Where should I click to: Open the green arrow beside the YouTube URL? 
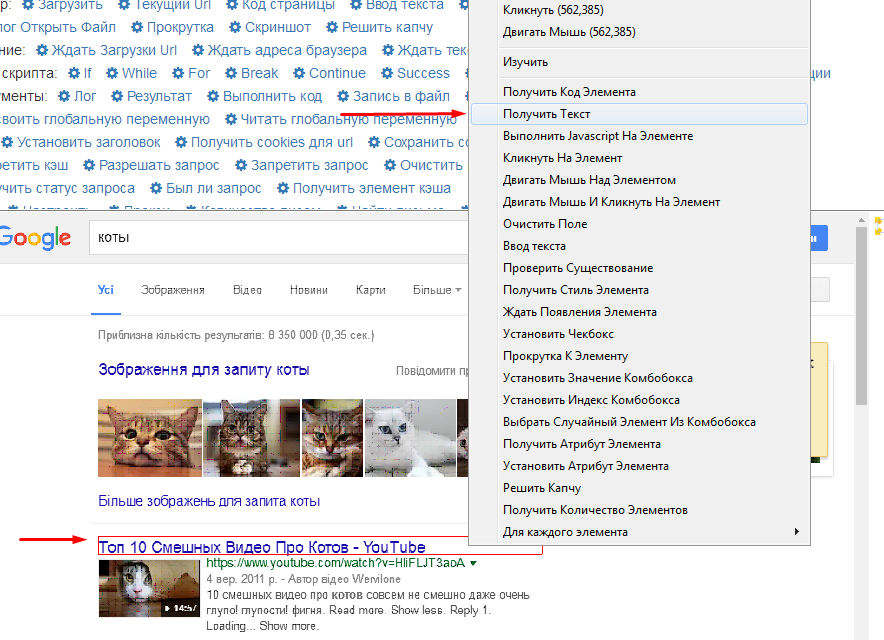coord(473,563)
